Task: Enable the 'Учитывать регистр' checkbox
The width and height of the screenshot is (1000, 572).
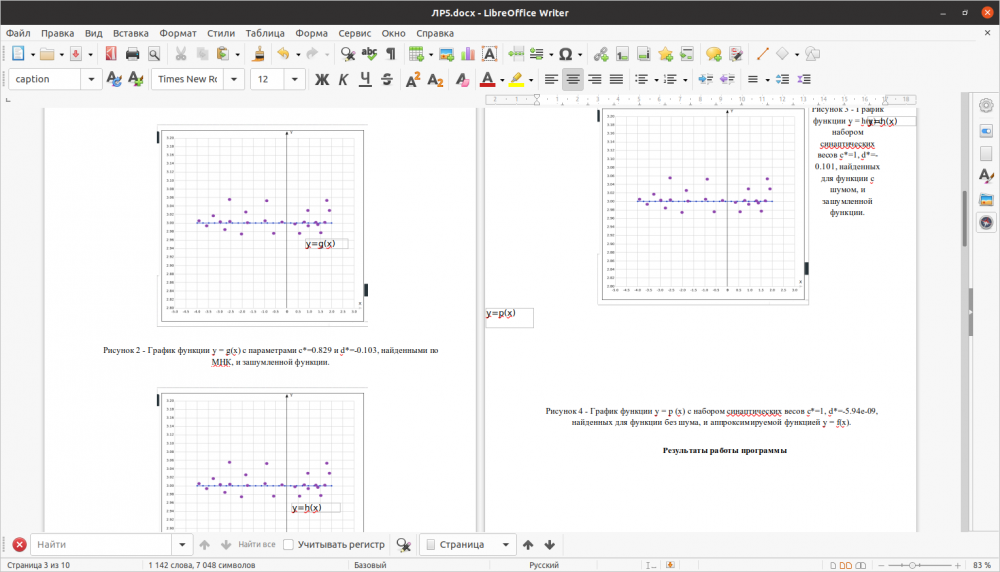Action: pos(289,545)
